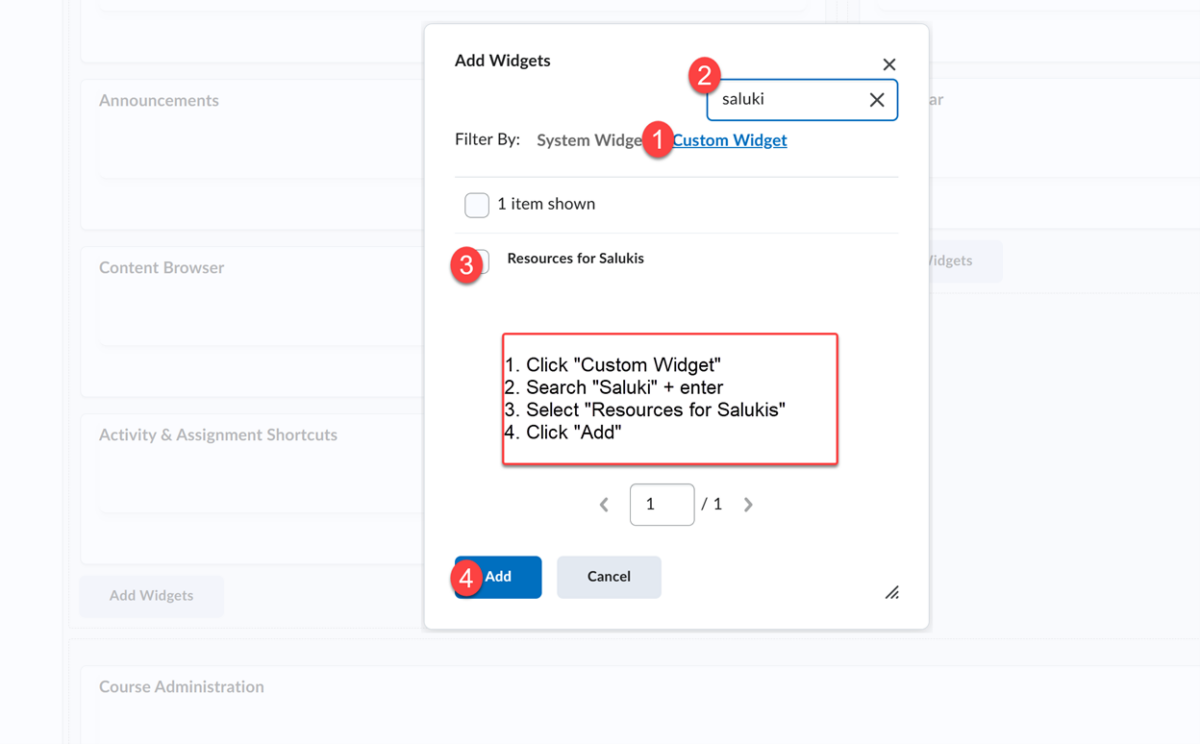
Task: Click the resize handle in dialog corner
Action: pos(891,593)
